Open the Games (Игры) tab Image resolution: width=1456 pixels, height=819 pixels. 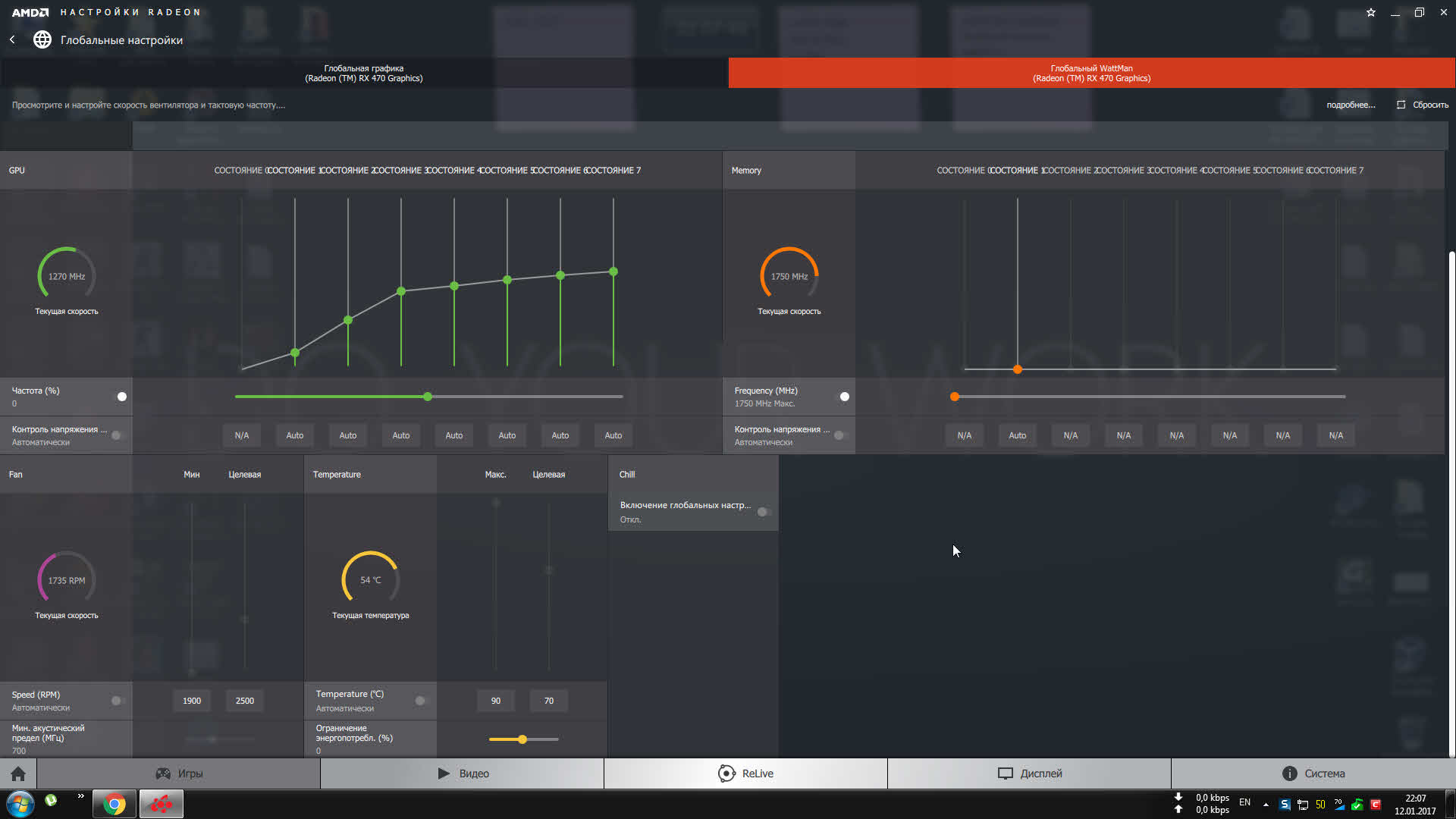[x=179, y=773]
